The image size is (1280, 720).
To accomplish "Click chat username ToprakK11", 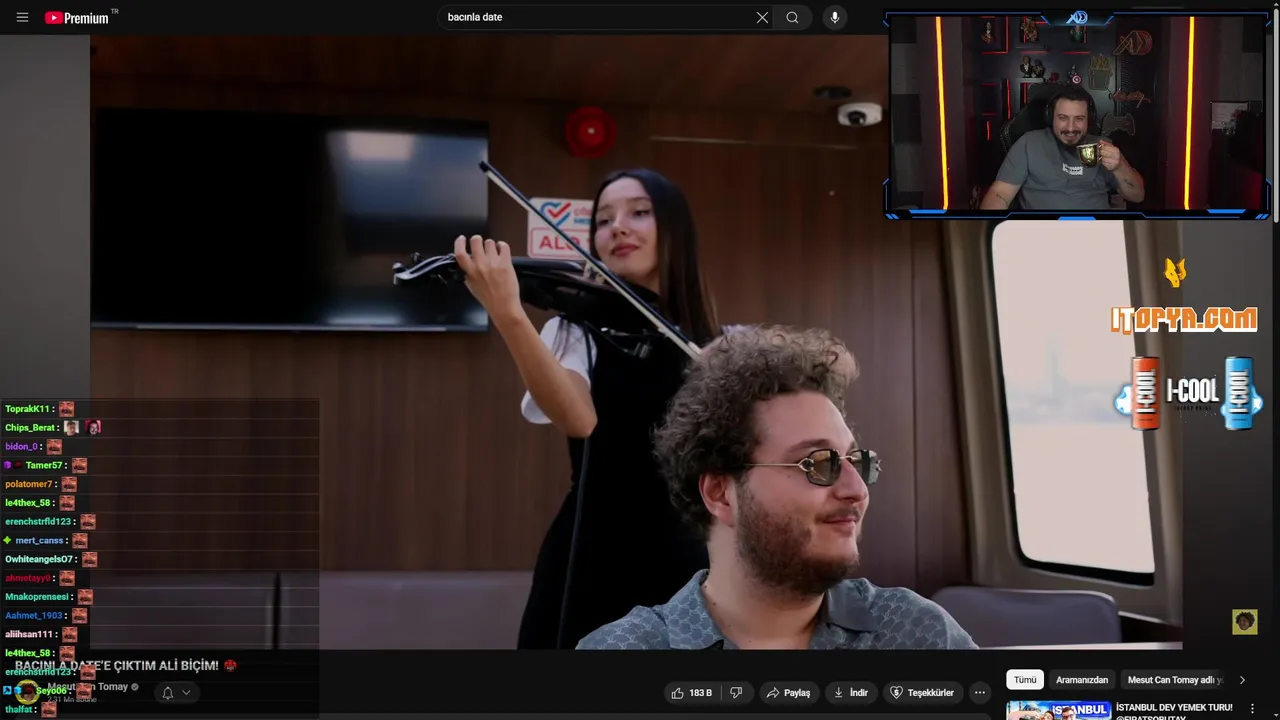I will [27, 409].
